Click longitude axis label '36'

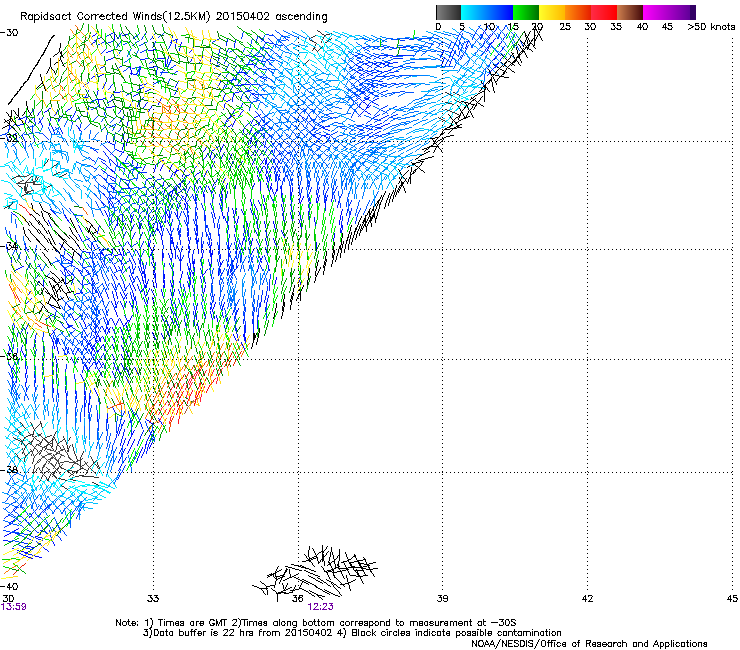(297, 599)
